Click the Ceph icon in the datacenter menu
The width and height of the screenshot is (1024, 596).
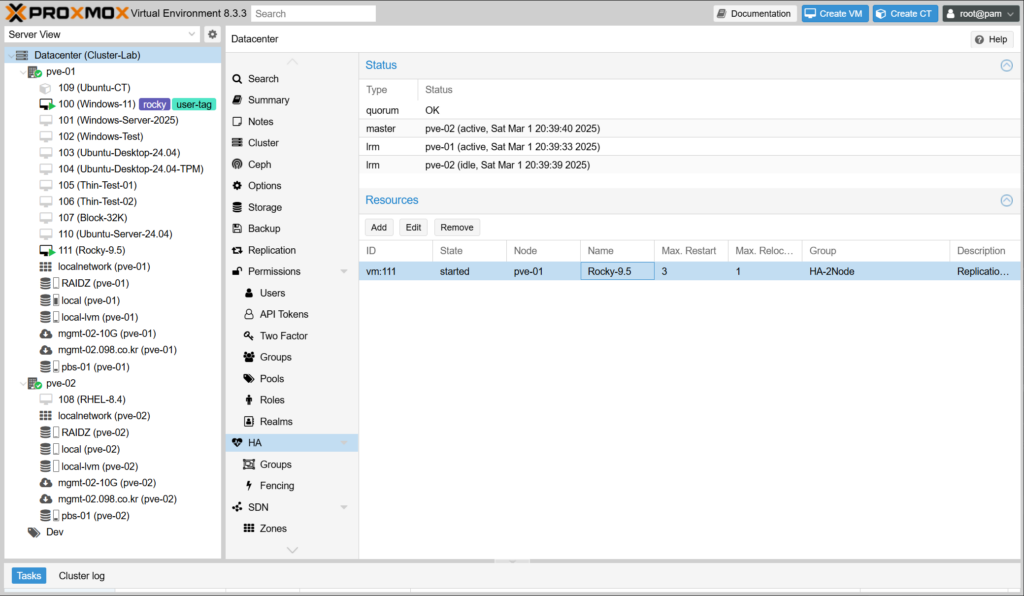click(237, 164)
